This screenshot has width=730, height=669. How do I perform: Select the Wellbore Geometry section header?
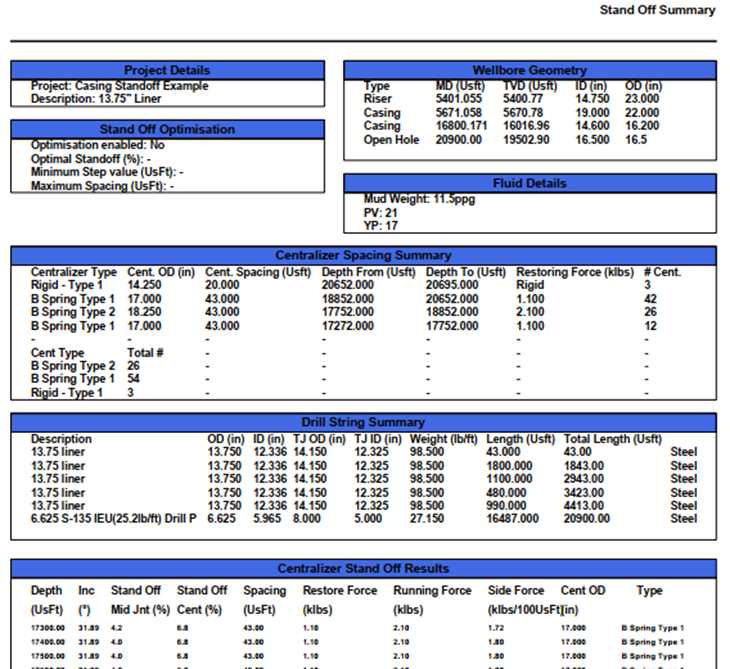529,70
